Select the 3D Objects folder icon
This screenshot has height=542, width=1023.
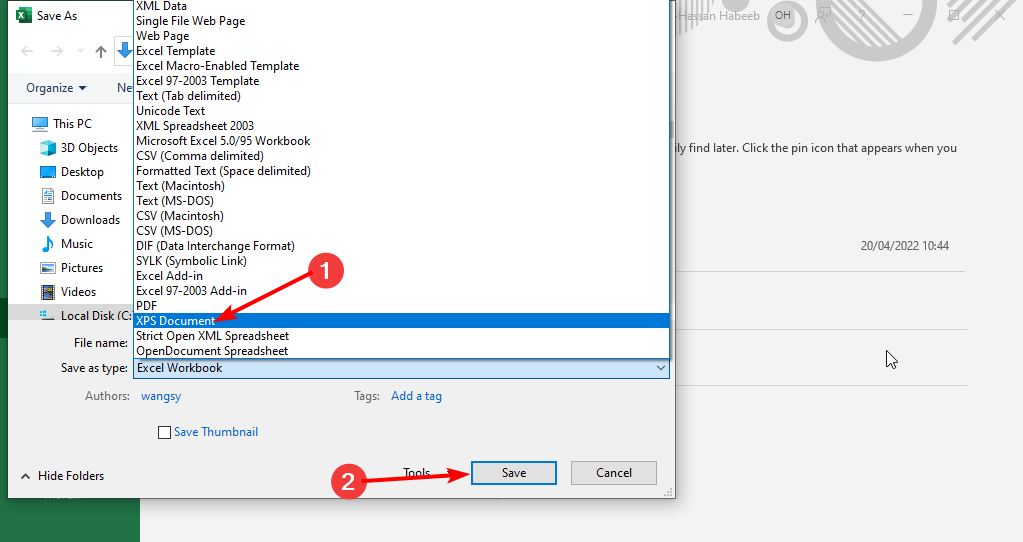pyautogui.click(x=48, y=148)
